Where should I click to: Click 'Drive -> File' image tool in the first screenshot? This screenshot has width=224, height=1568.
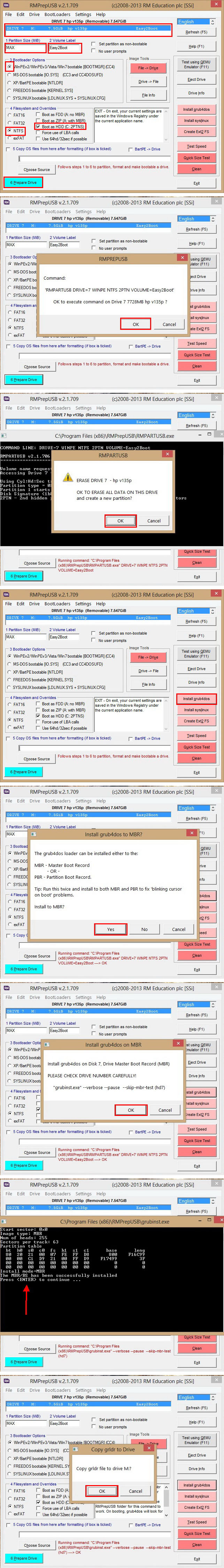(x=148, y=81)
